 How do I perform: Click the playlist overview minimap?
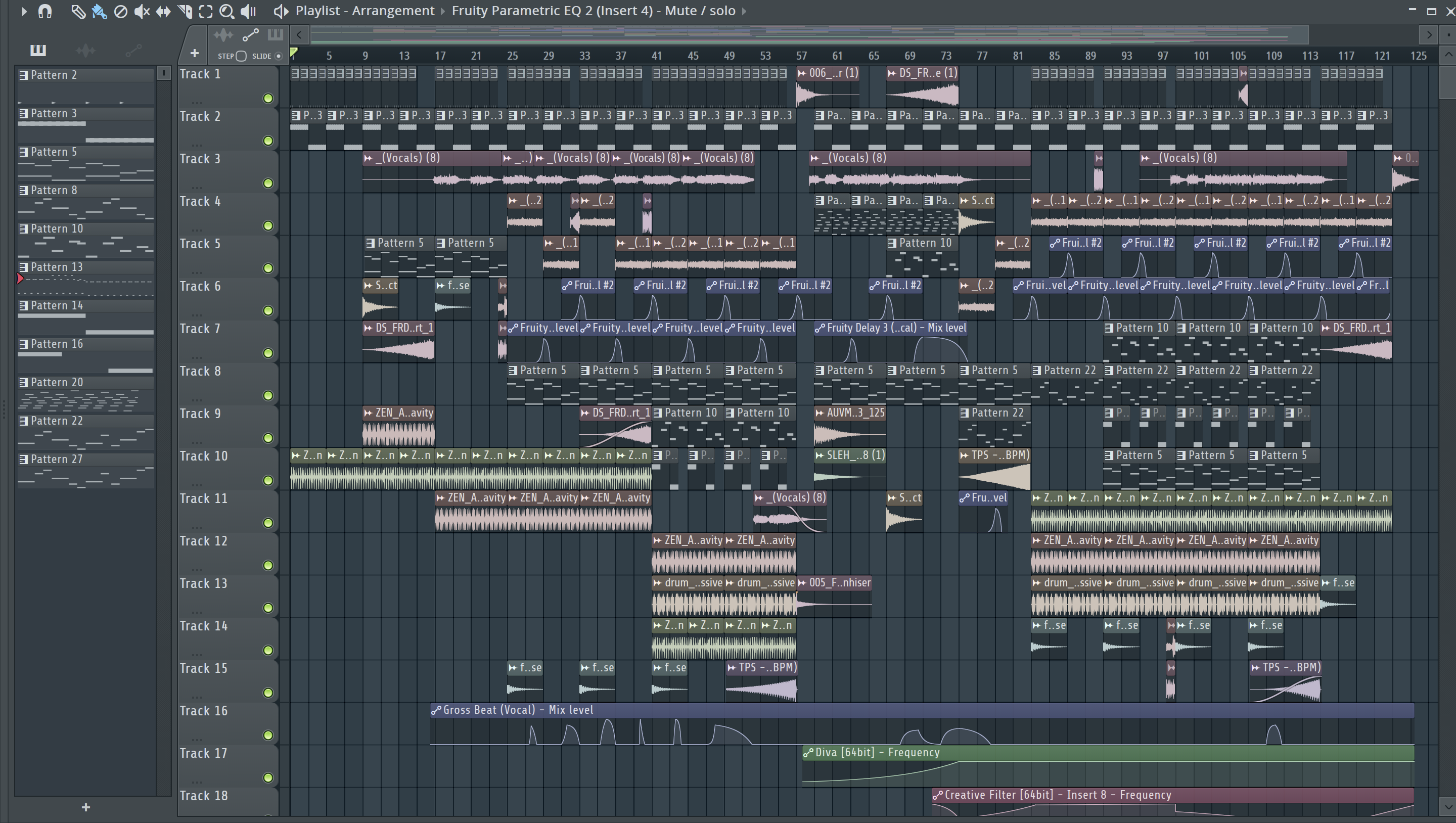(808, 35)
